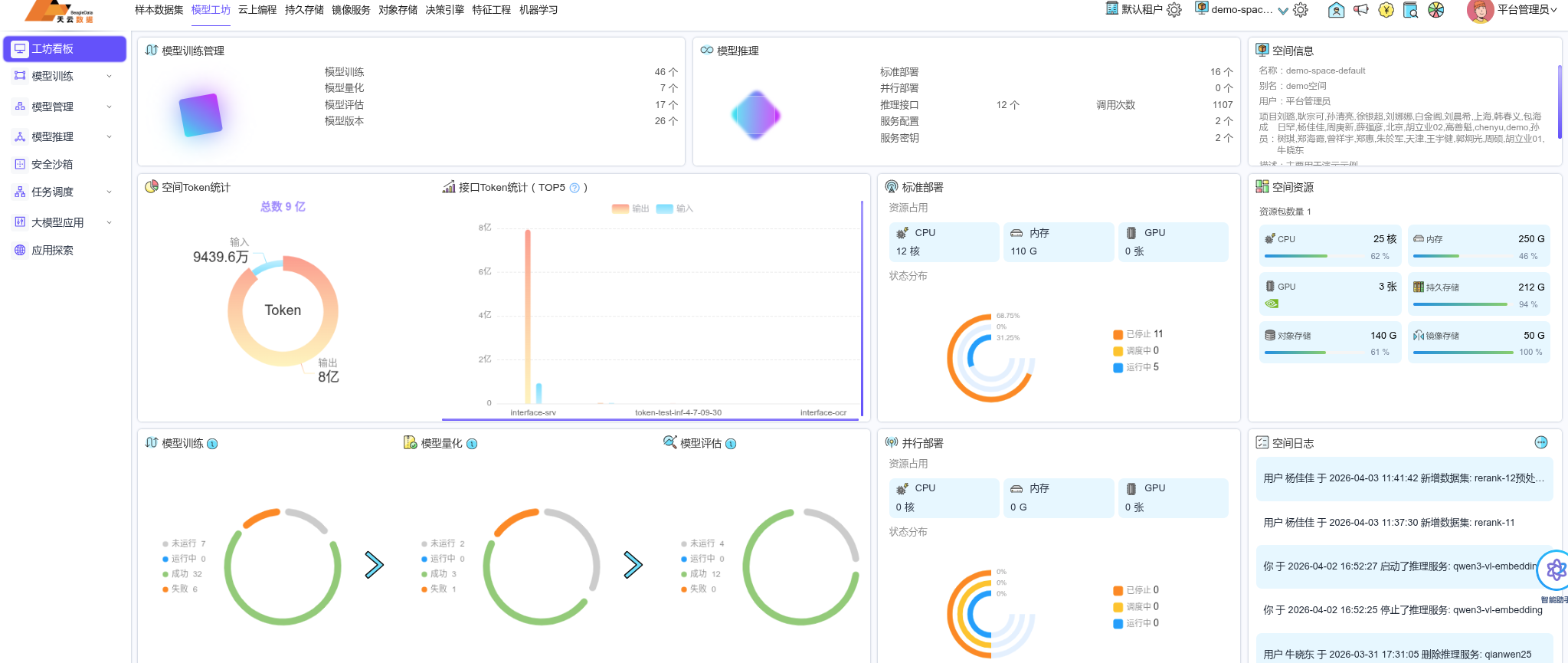
Task: Click the info icon beside 模型量化
Action: pos(472,444)
